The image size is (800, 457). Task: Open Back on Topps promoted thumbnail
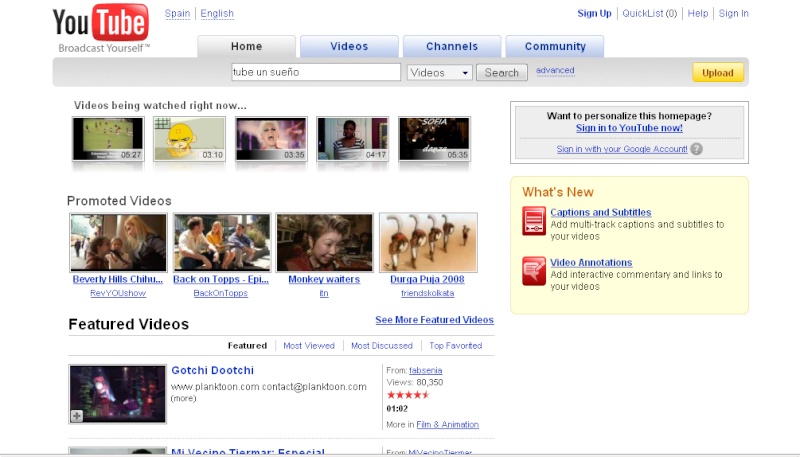tap(221, 242)
